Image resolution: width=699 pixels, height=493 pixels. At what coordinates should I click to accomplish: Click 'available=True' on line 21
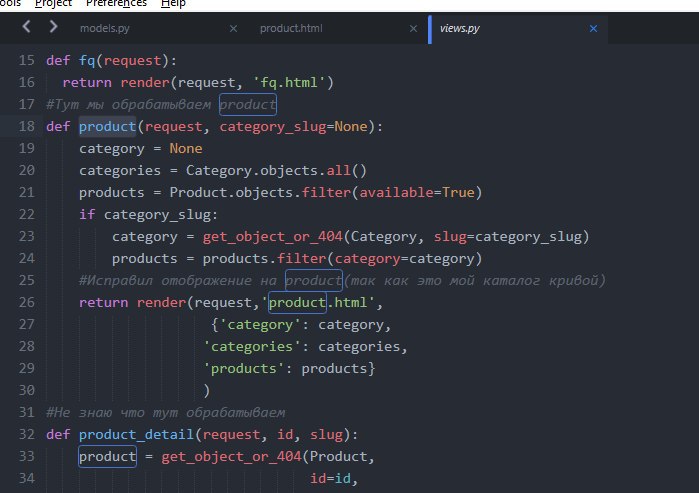(x=417, y=193)
